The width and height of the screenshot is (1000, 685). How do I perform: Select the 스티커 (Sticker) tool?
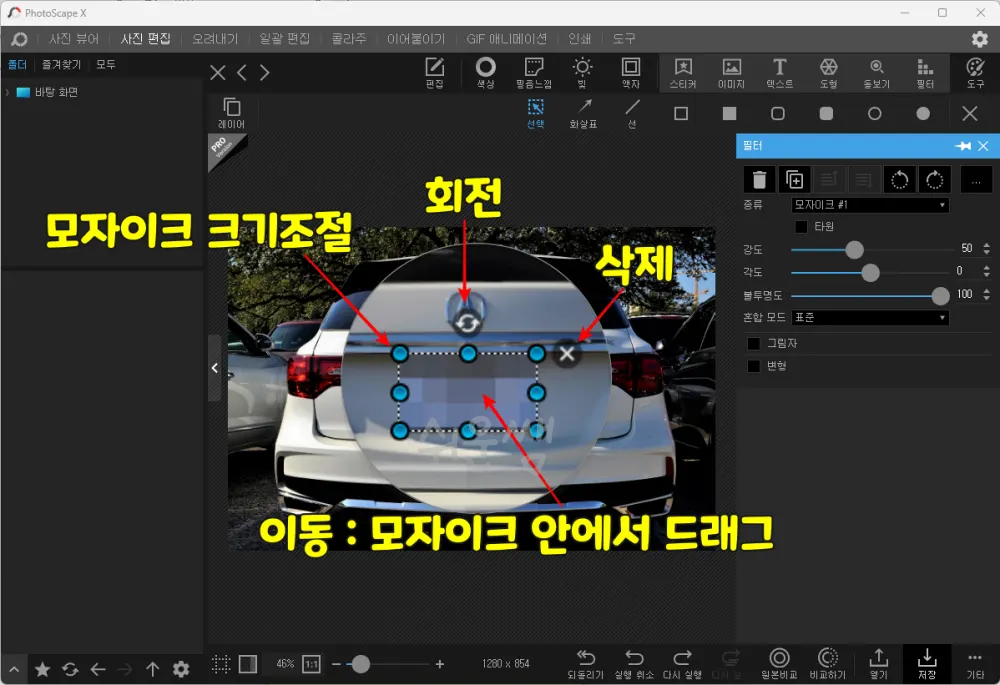click(684, 71)
